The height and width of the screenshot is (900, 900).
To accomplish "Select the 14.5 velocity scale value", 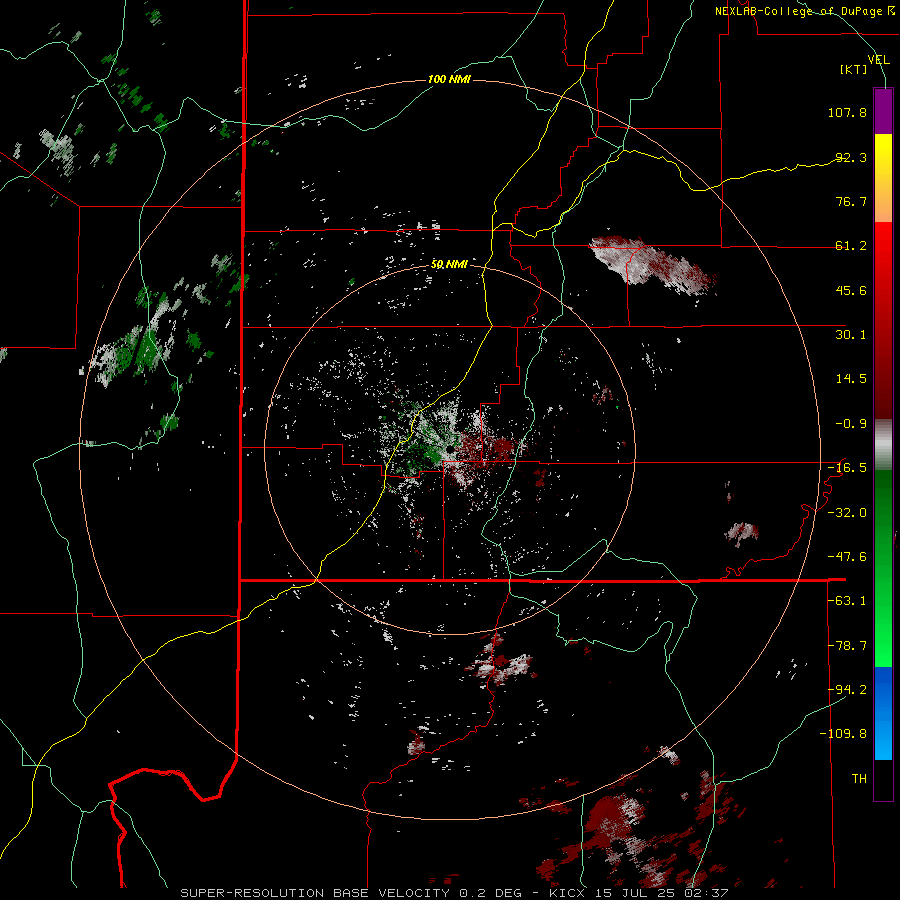I will [x=851, y=379].
